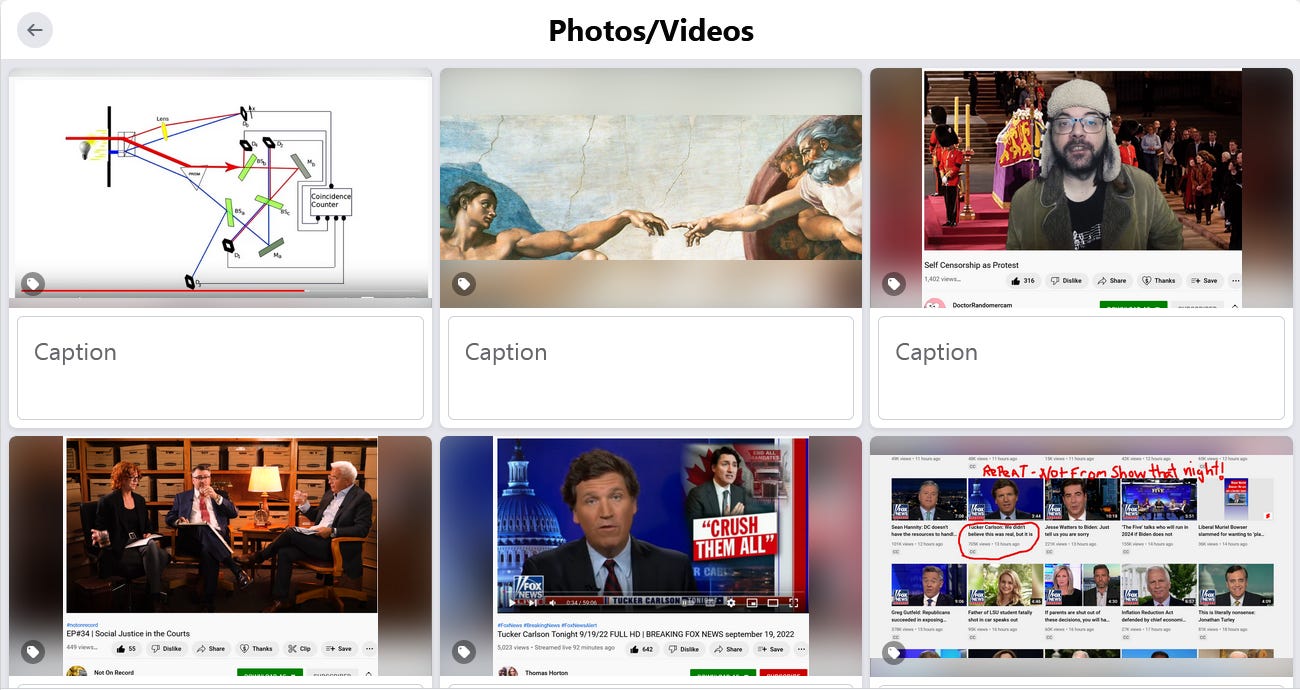The image size is (1300, 690).
Task: Open the Self Censorship as Protest thumbnail
Action: coord(1082,188)
